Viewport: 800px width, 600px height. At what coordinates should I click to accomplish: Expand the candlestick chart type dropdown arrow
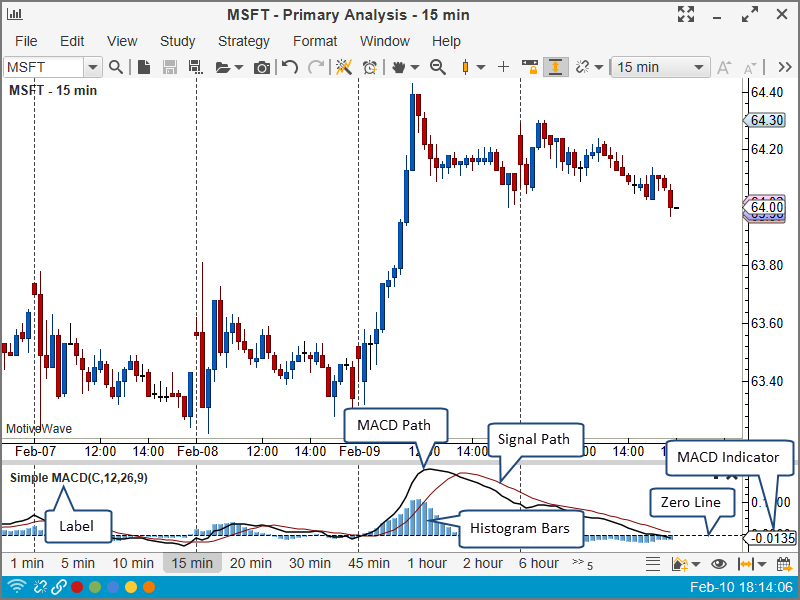pos(481,67)
